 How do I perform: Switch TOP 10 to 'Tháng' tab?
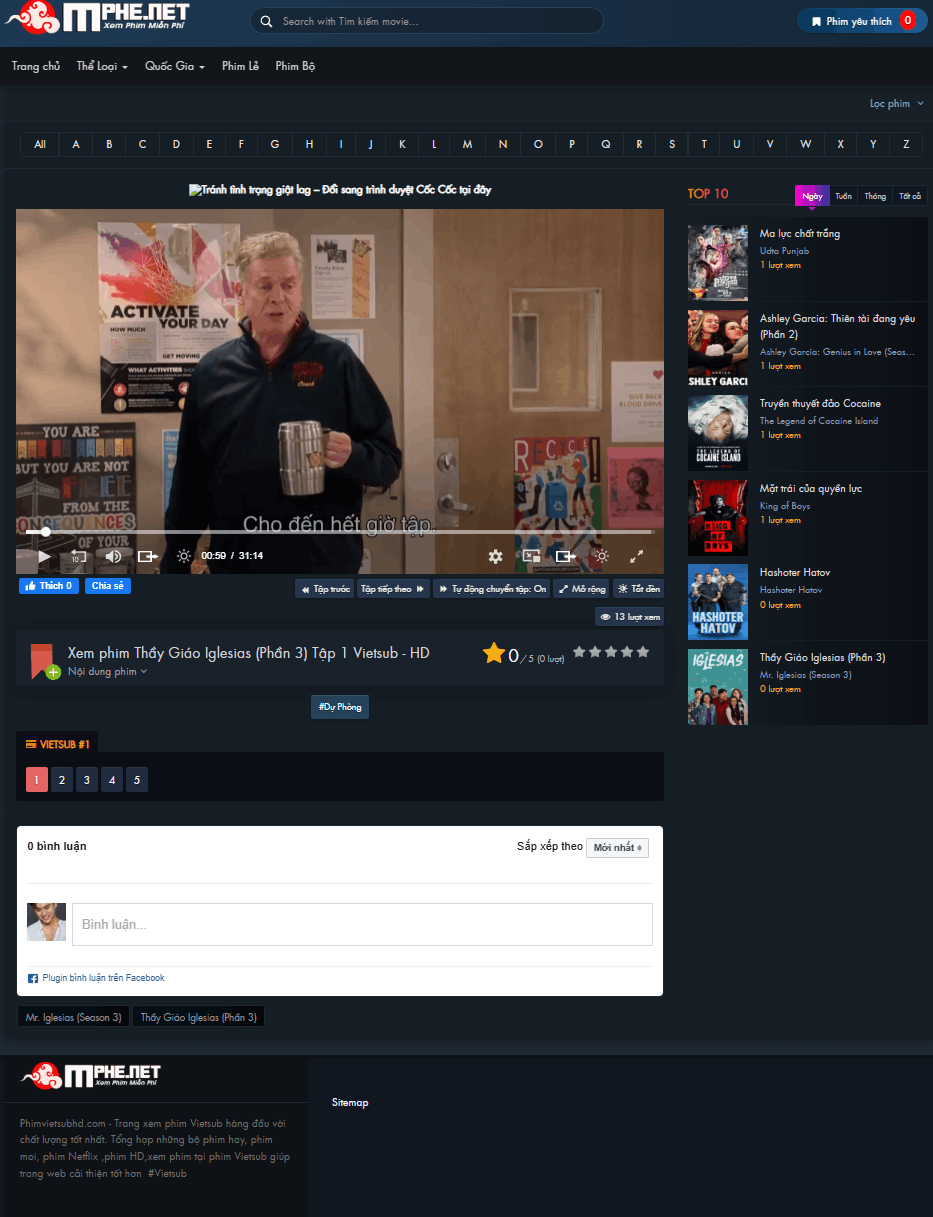point(874,196)
